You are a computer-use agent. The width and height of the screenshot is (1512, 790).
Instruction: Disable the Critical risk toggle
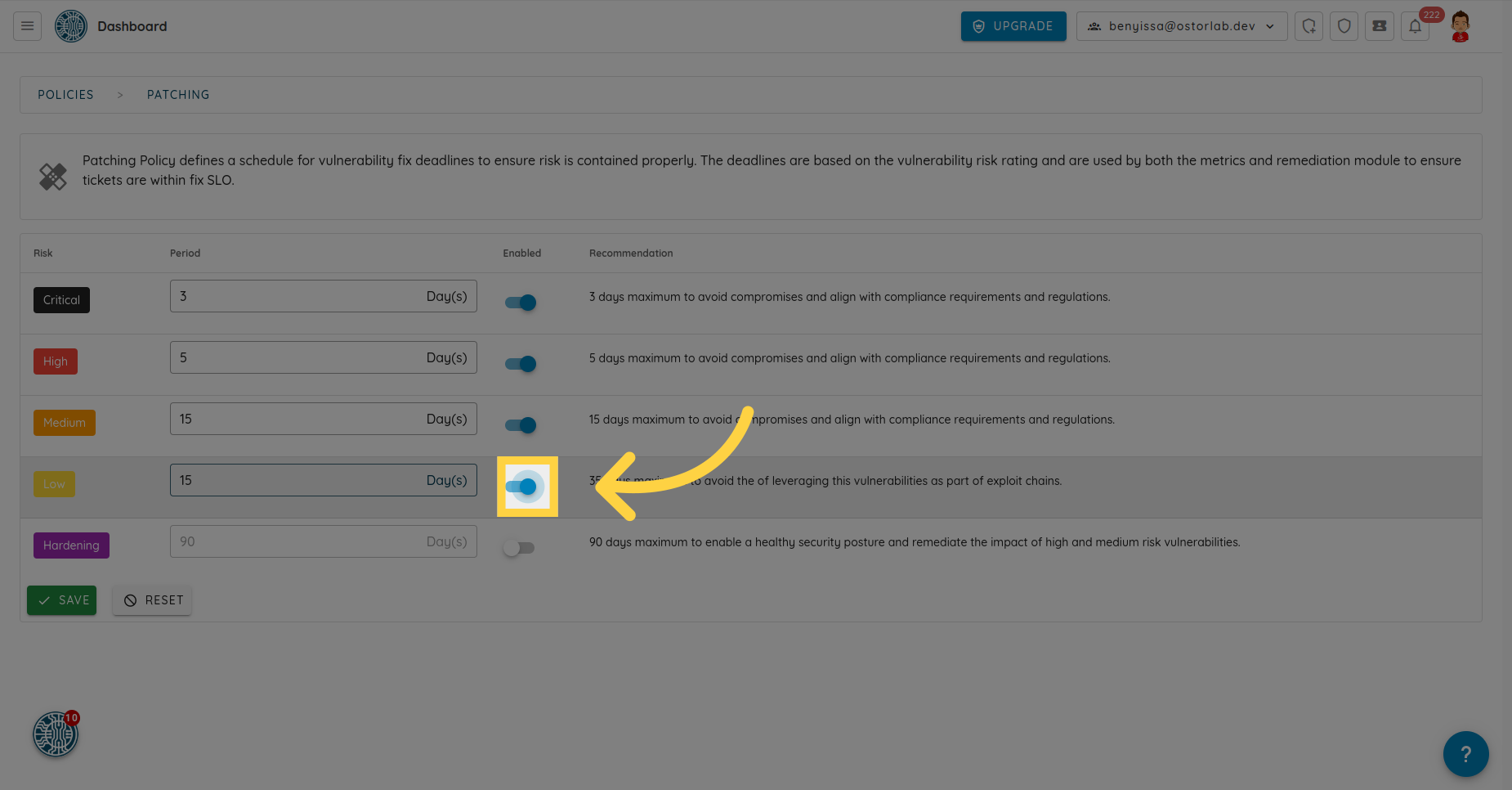[521, 303]
